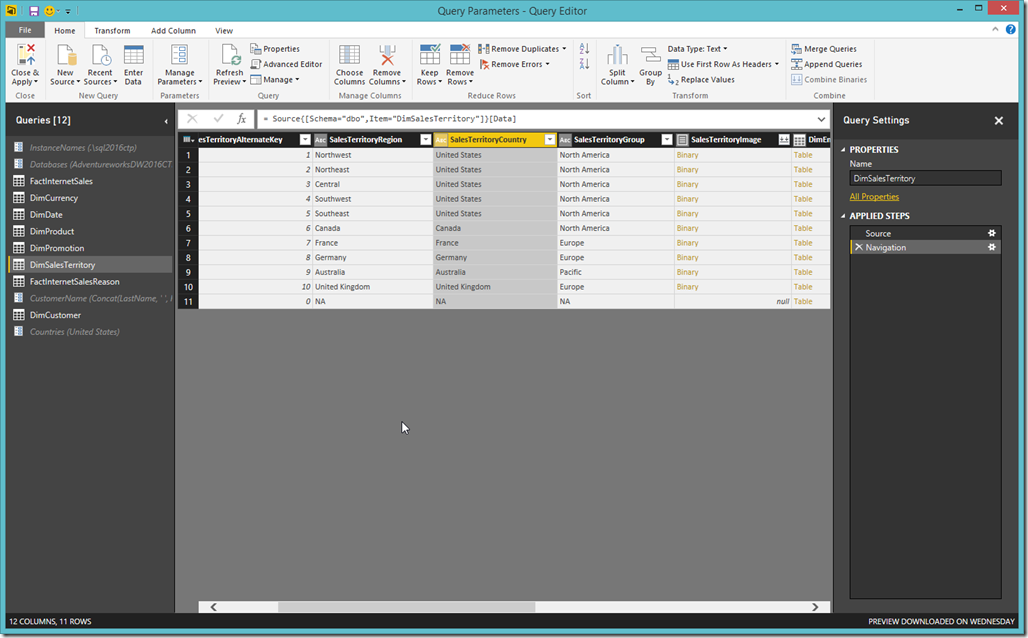Open New Source in the ribbon
The height and width of the screenshot is (638, 1028).
pyautogui.click(x=65, y=65)
